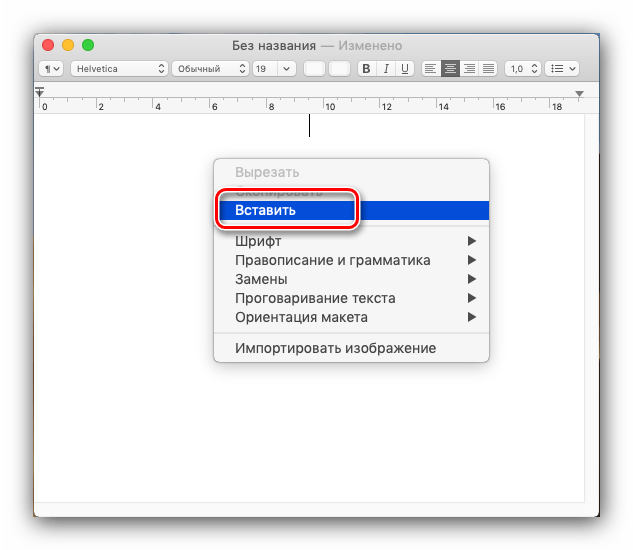Open the paragraph styles dropdown
The width and height of the screenshot is (633, 550).
[x=51, y=69]
